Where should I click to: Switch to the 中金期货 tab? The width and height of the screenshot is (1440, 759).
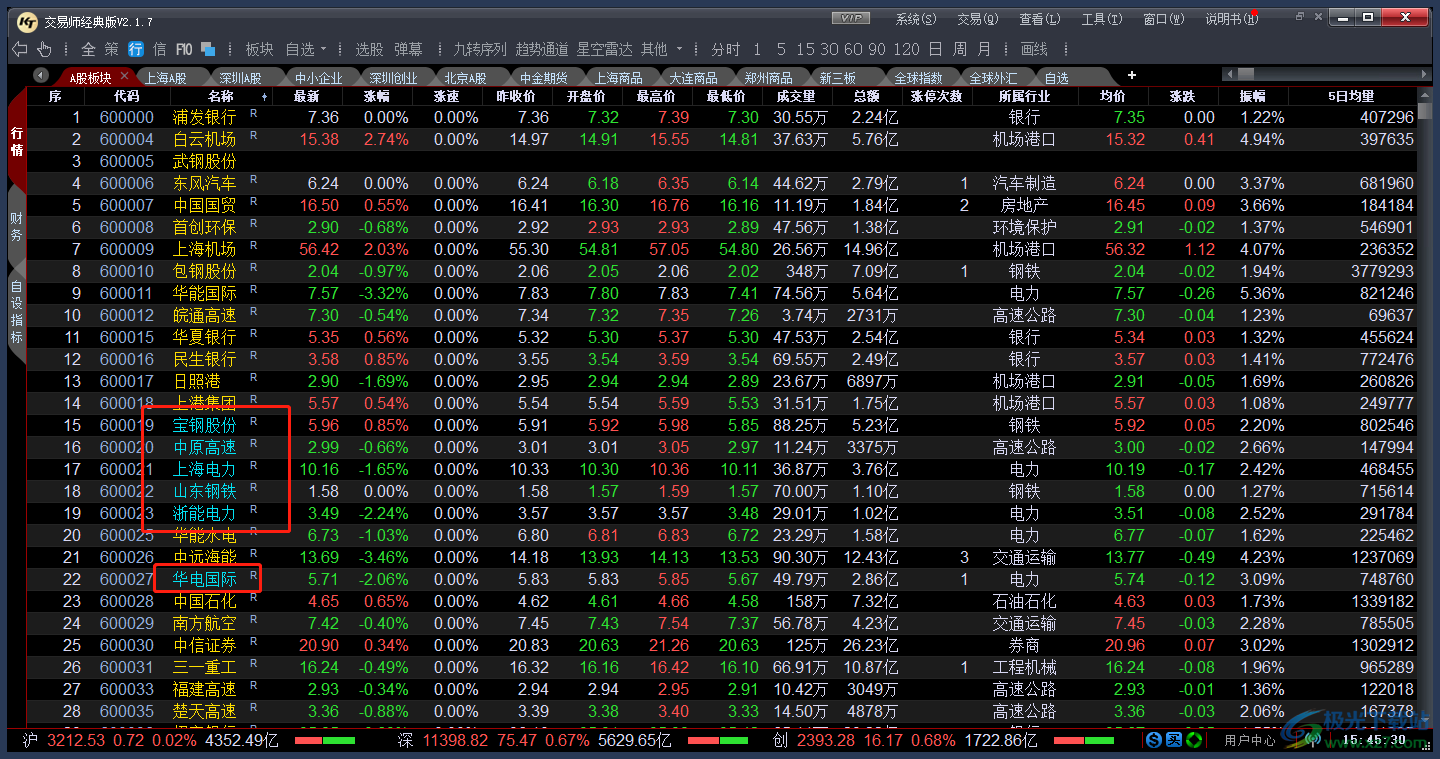(x=543, y=77)
